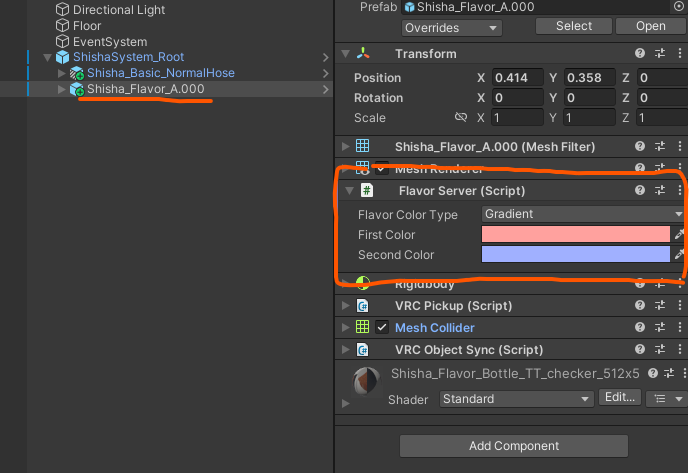The width and height of the screenshot is (690, 473).
Task: Collapse the Transform component
Action: coord(345,54)
